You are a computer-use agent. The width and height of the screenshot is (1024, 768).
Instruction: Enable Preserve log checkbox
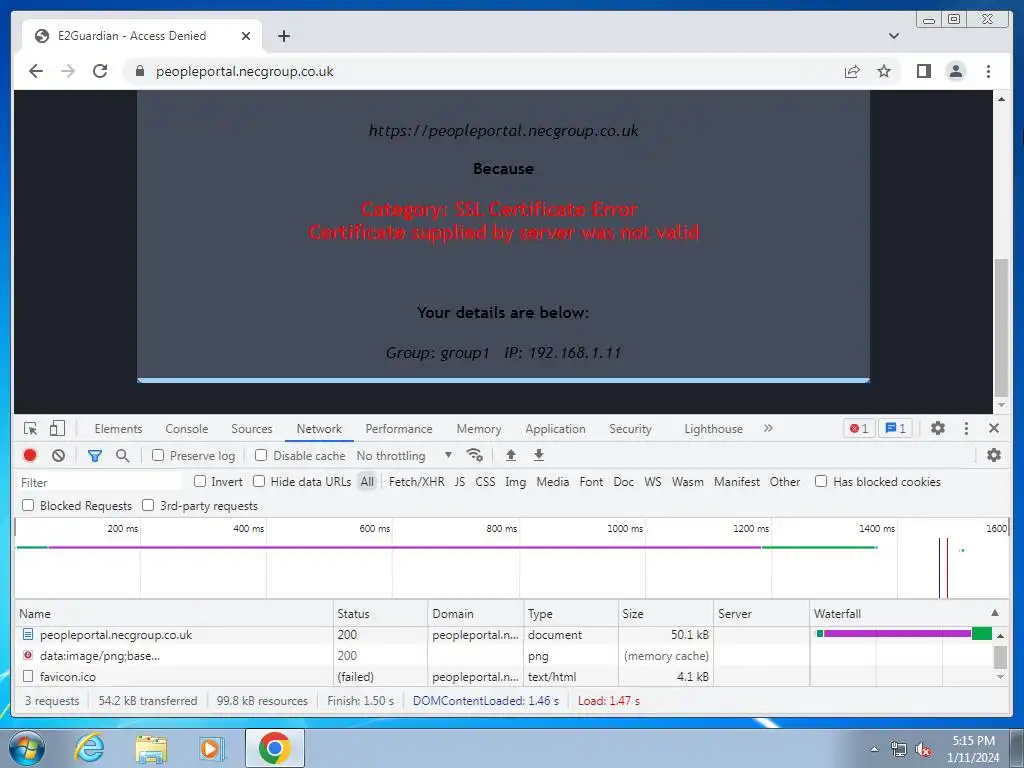[158, 455]
